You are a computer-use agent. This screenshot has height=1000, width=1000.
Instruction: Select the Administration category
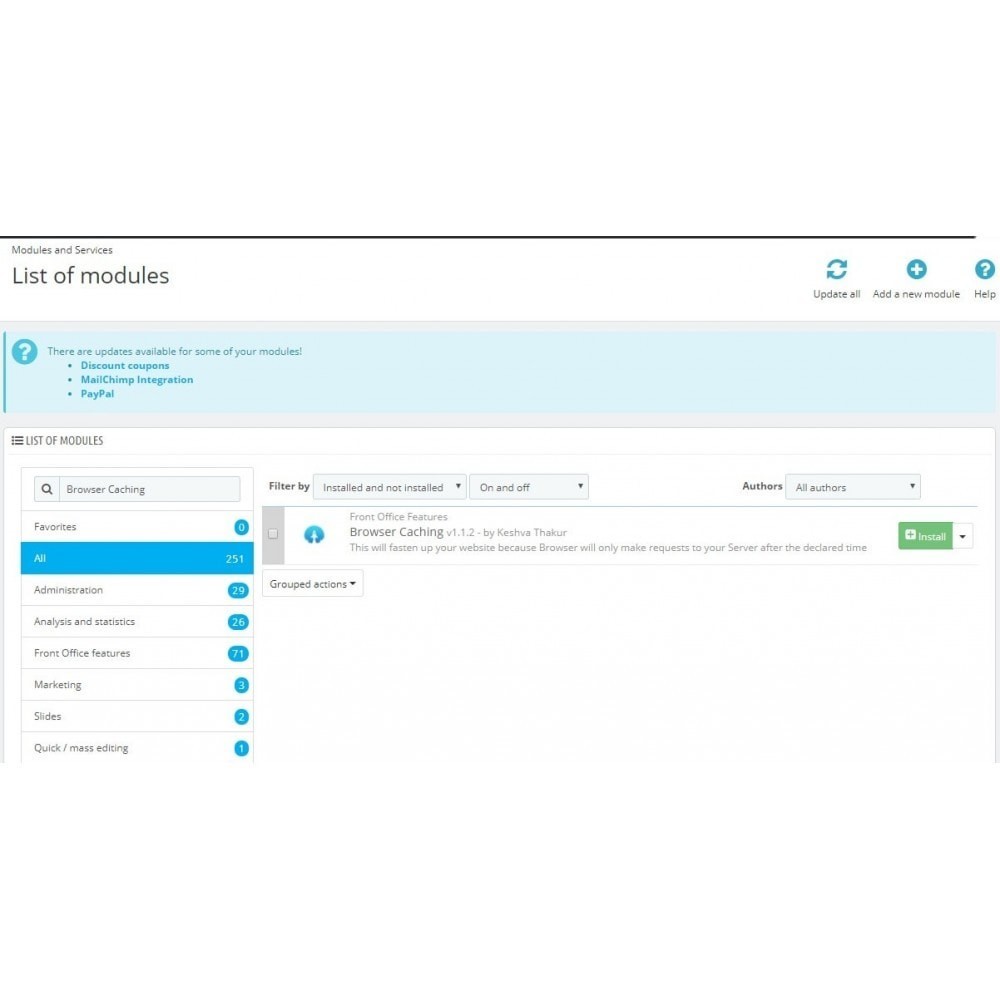point(137,590)
